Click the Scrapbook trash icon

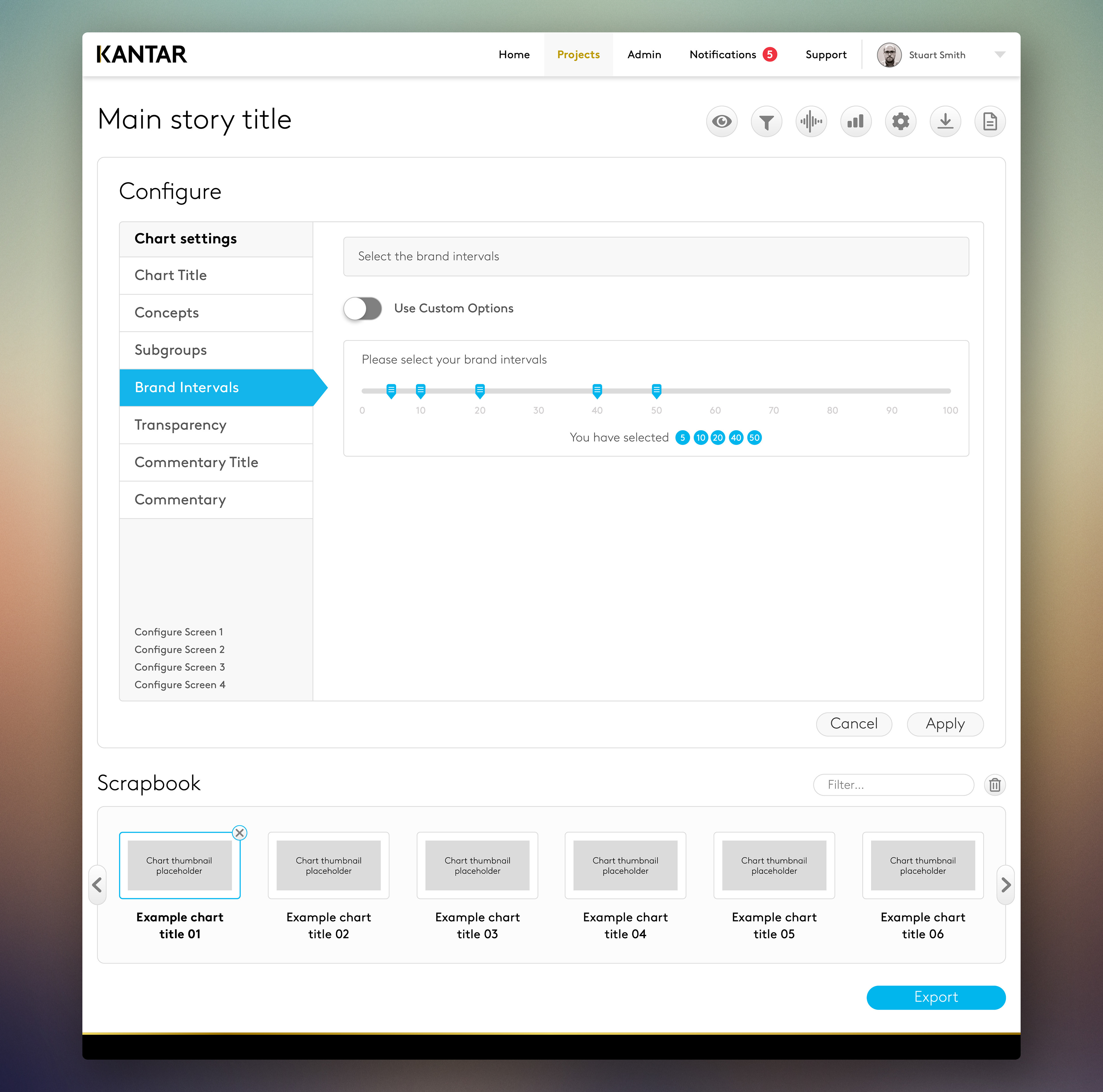tap(995, 785)
